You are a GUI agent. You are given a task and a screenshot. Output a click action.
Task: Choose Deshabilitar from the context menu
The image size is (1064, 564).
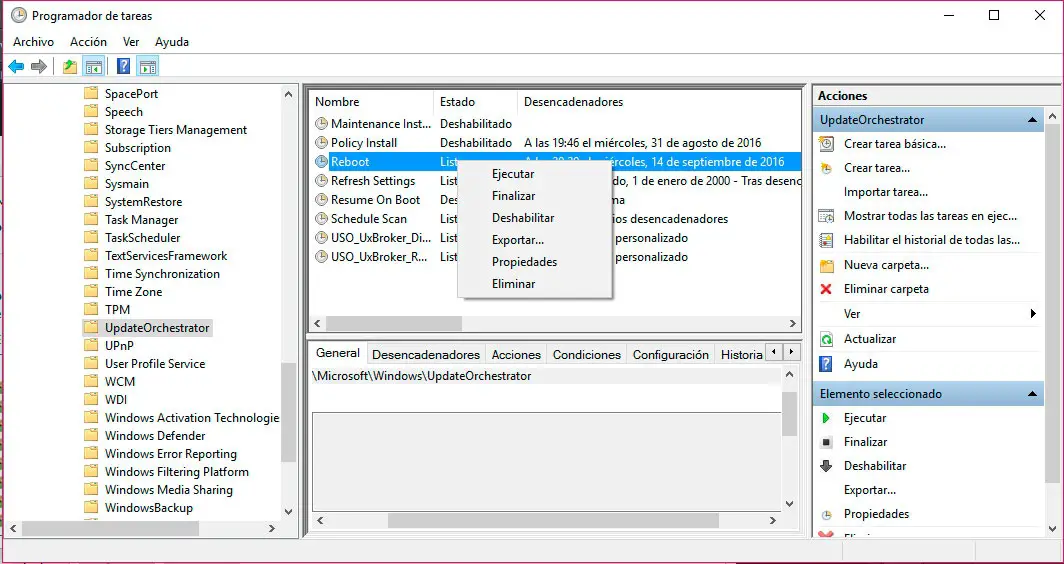tap(535, 218)
